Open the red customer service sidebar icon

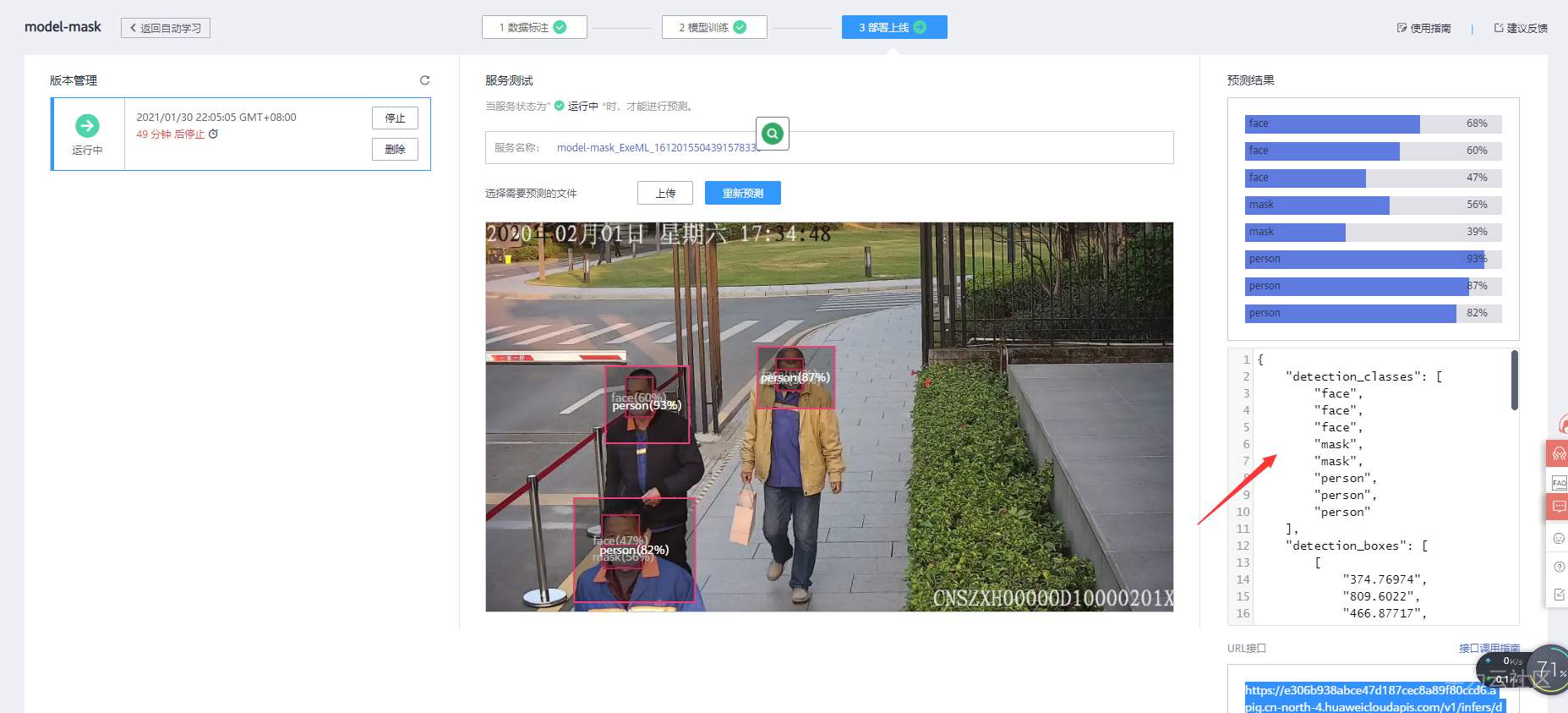[1558, 453]
